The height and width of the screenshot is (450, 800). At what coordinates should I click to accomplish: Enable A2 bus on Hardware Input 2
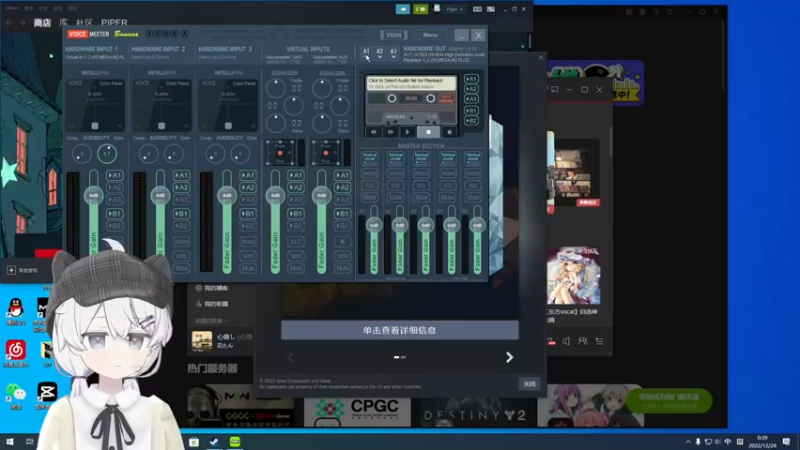tap(181, 187)
